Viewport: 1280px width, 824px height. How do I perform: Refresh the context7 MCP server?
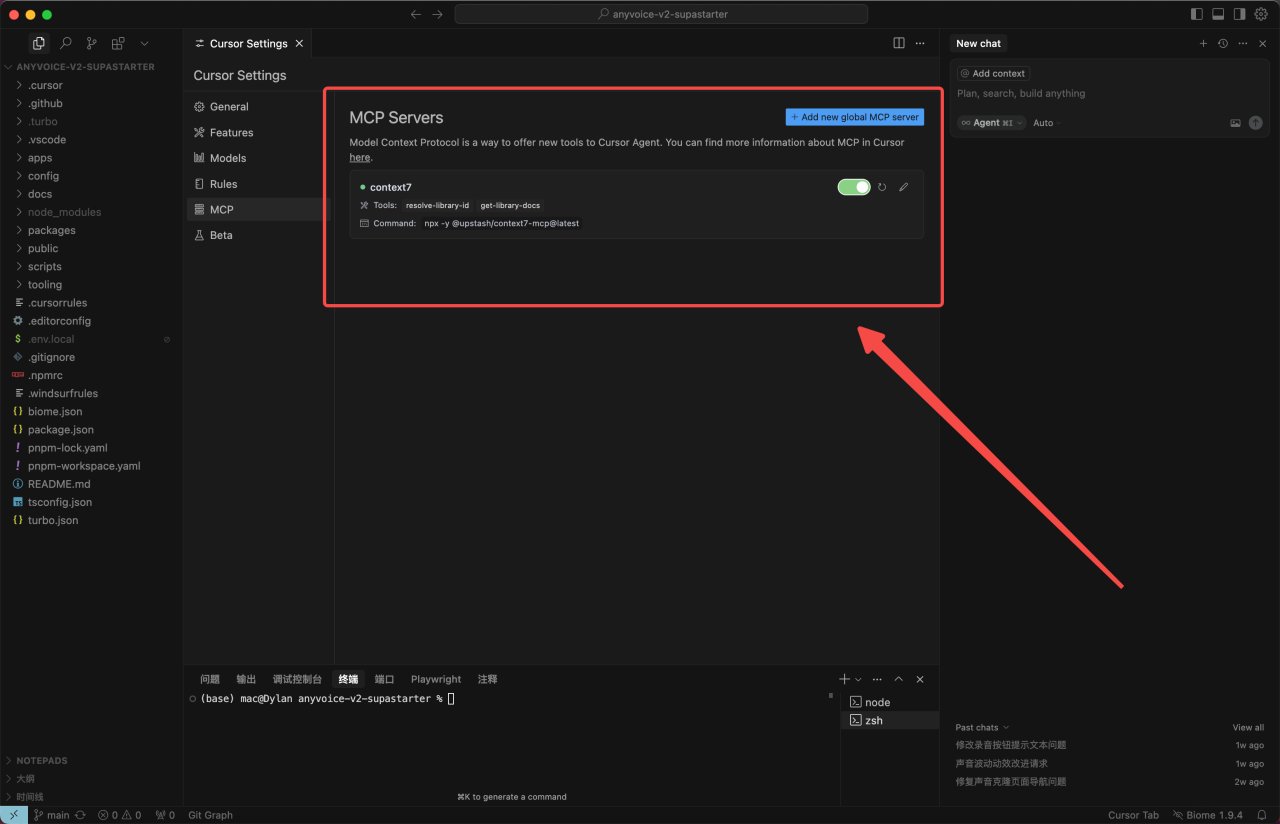pyautogui.click(x=882, y=187)
